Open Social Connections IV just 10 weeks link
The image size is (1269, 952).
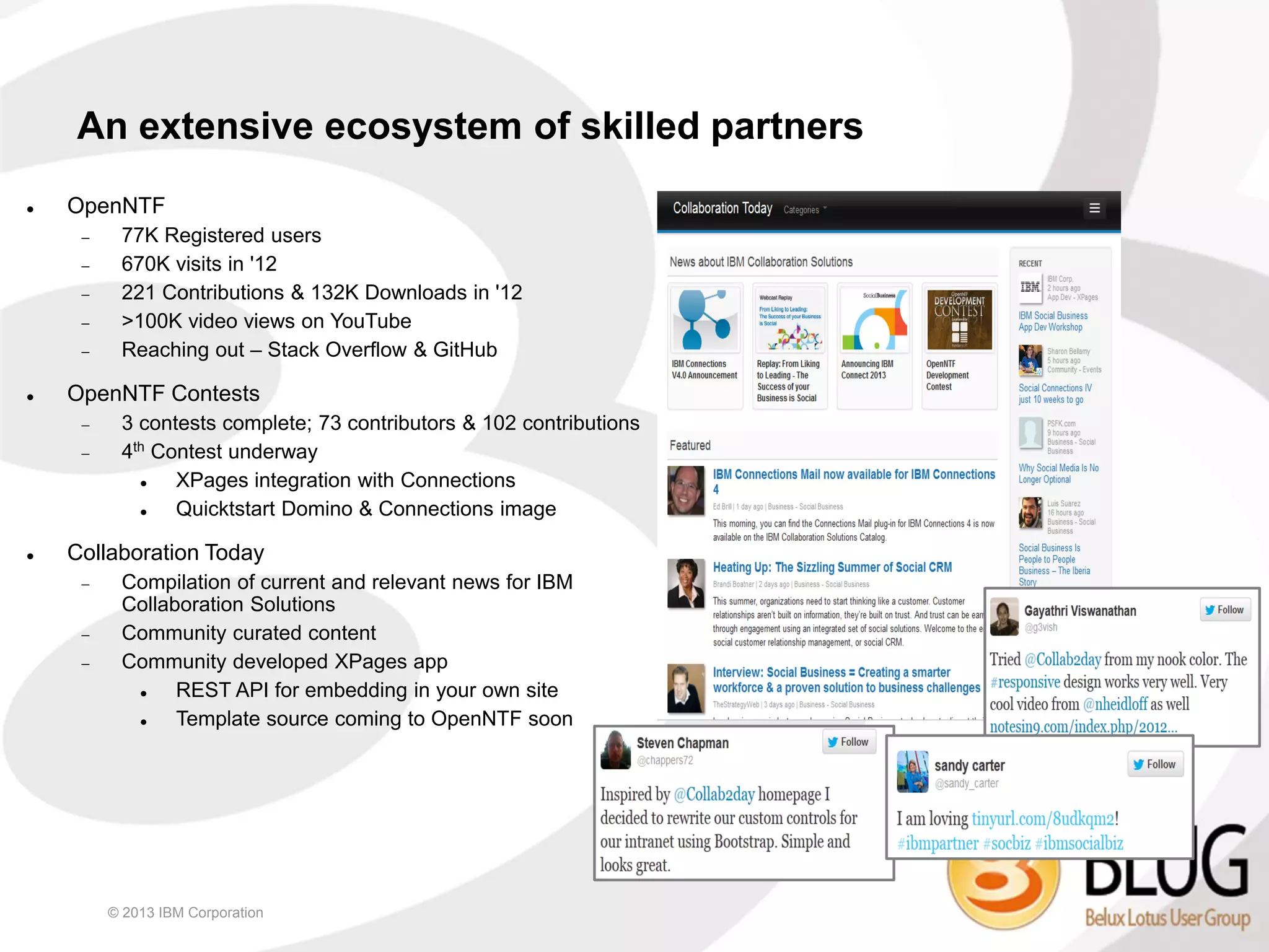pyautogui.click(x=1055, y=394)
